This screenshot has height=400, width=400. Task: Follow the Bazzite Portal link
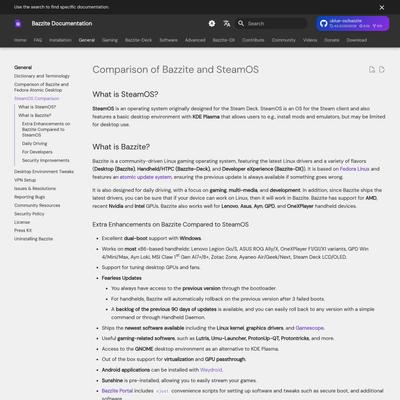coord(117,391)
